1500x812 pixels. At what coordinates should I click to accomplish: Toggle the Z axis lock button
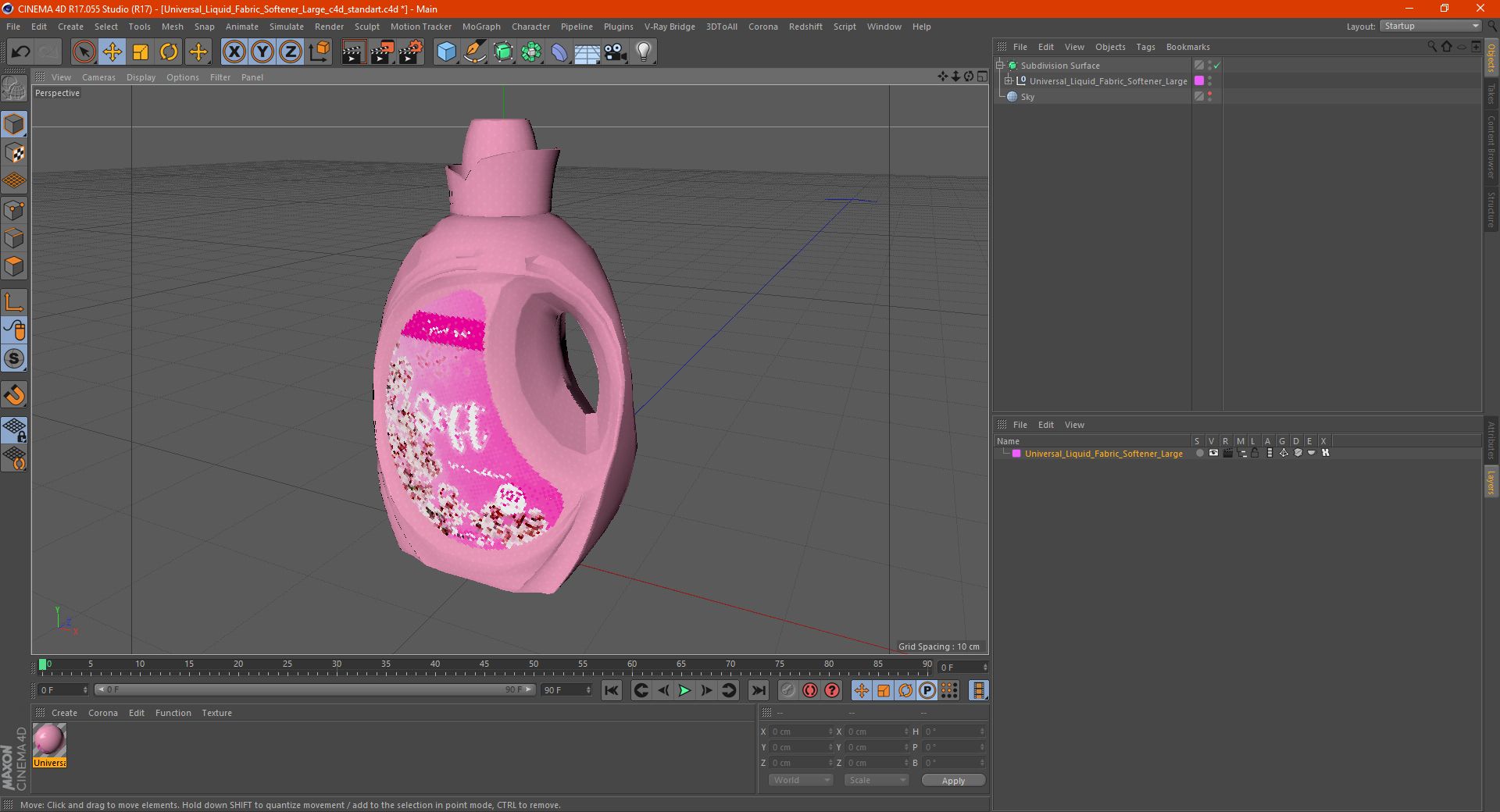289,52
